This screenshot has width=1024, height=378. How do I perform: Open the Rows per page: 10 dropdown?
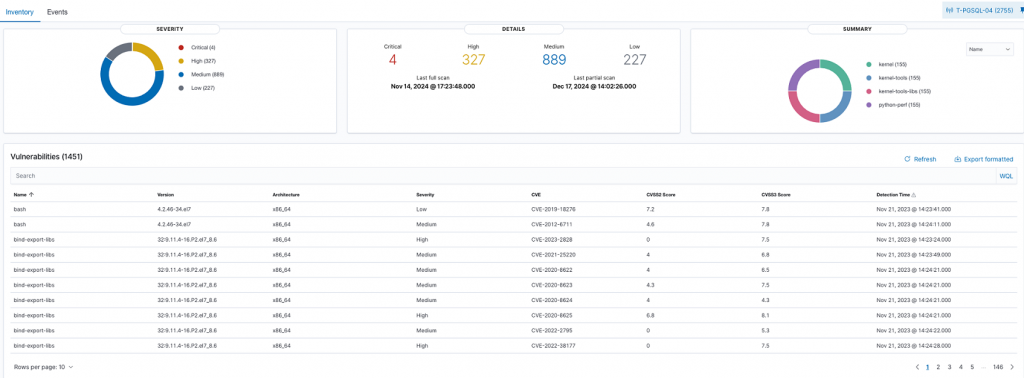44,367
